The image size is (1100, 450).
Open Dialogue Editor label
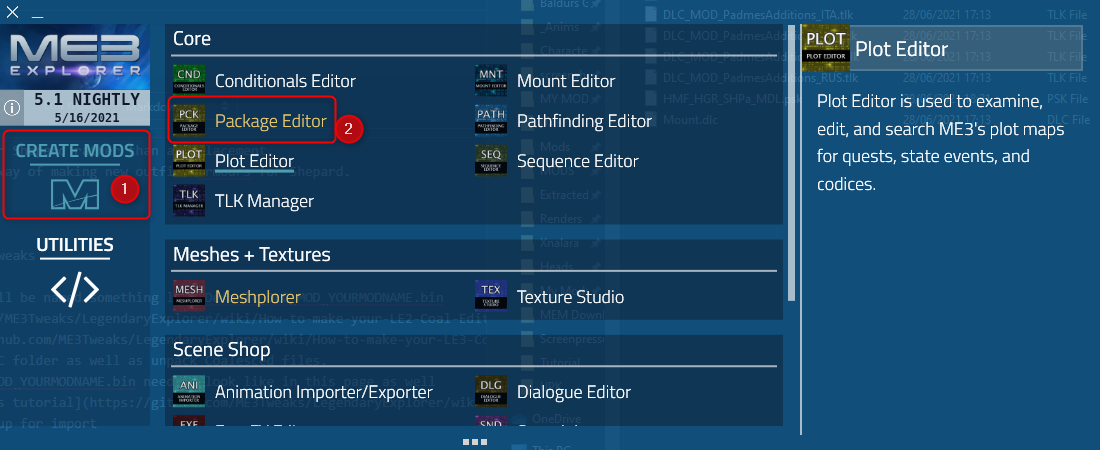coord(574,392)
